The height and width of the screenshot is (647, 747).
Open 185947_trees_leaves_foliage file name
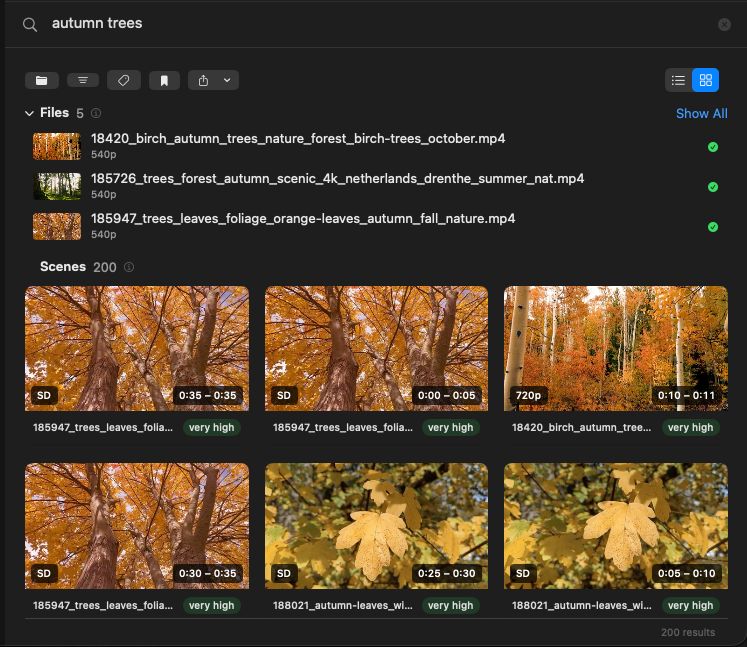(x=303, y=219)
